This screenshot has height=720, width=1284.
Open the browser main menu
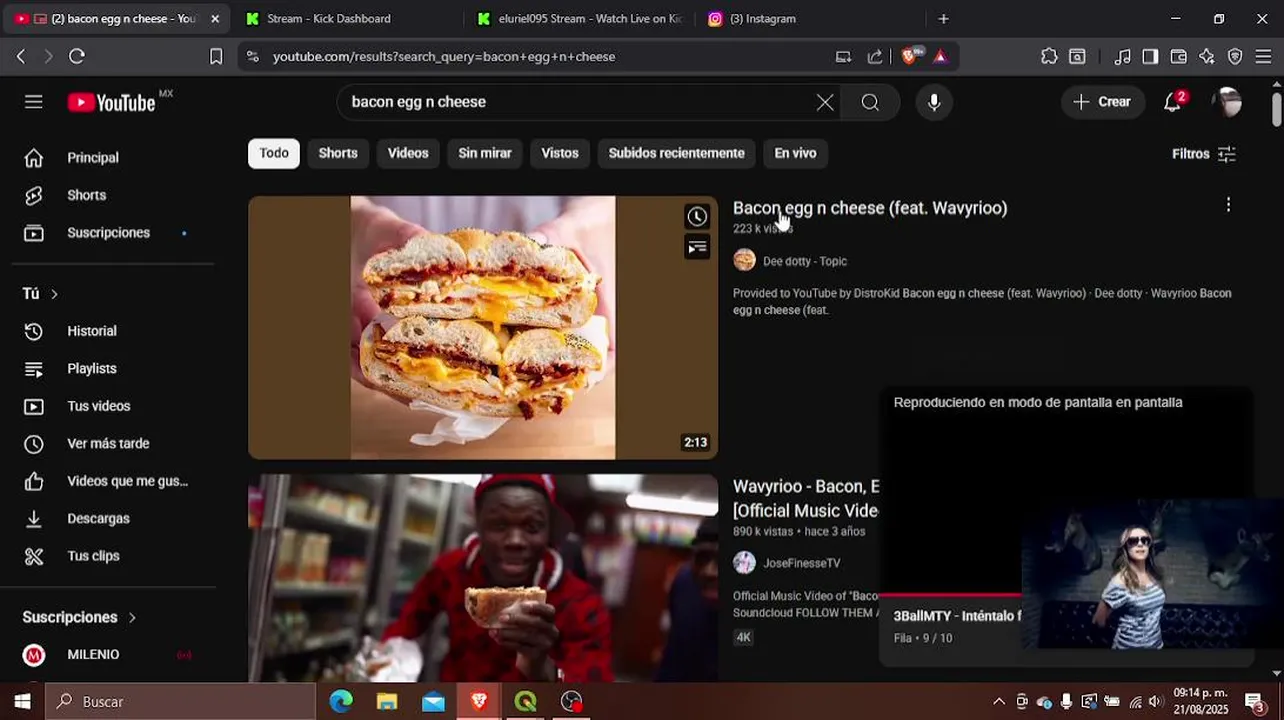point(1263,57)
